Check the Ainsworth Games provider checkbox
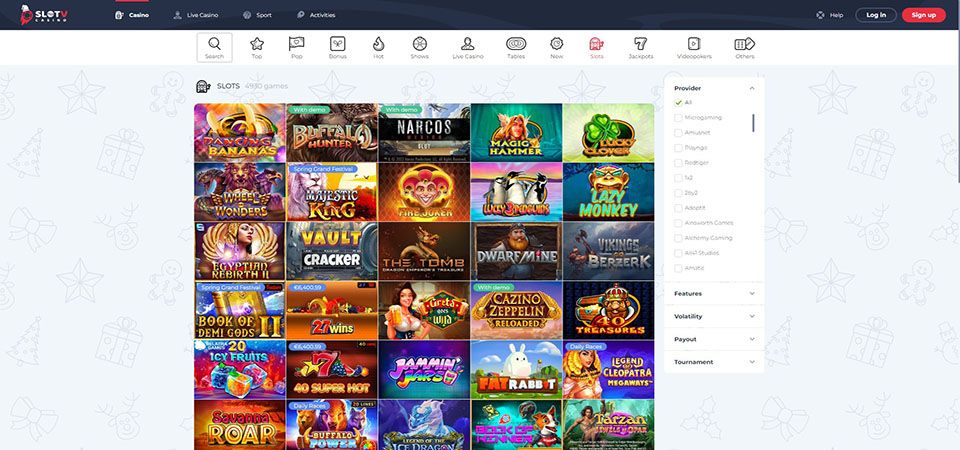 pos(678,223)
